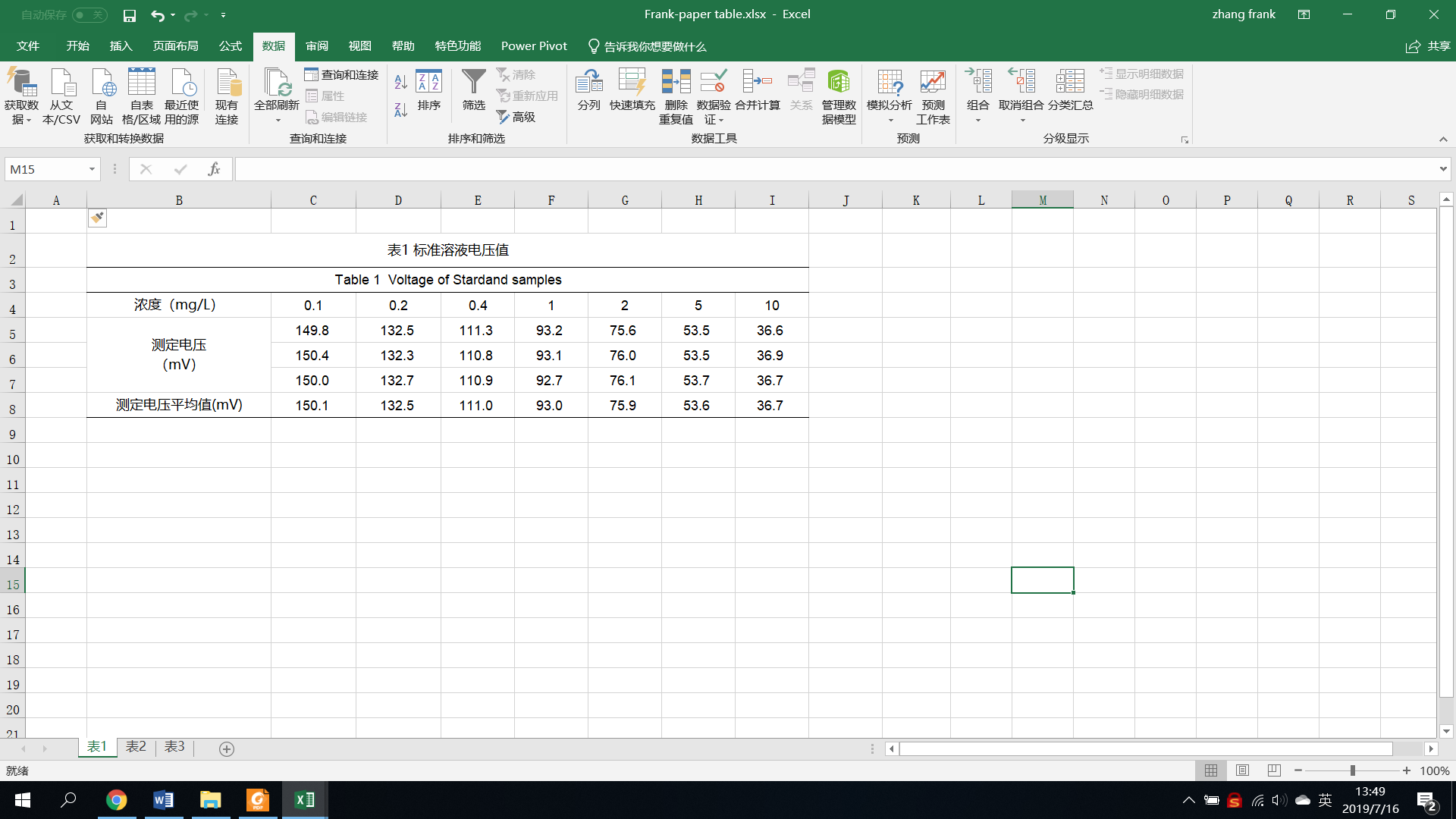1456x819 pixels.
Task: Switch to Formulas (公式) tab
Action: pyautogui.click(x=230, y=46)
